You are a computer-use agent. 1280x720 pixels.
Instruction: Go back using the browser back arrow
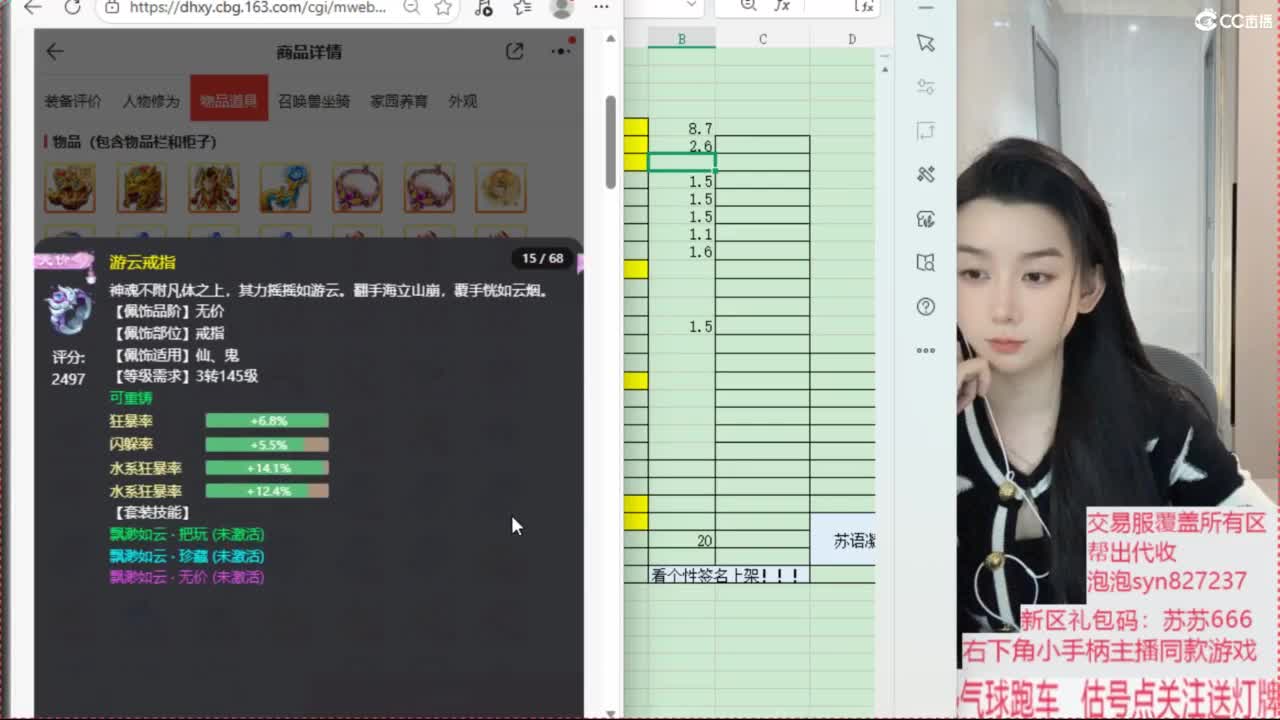pos(32,7)
